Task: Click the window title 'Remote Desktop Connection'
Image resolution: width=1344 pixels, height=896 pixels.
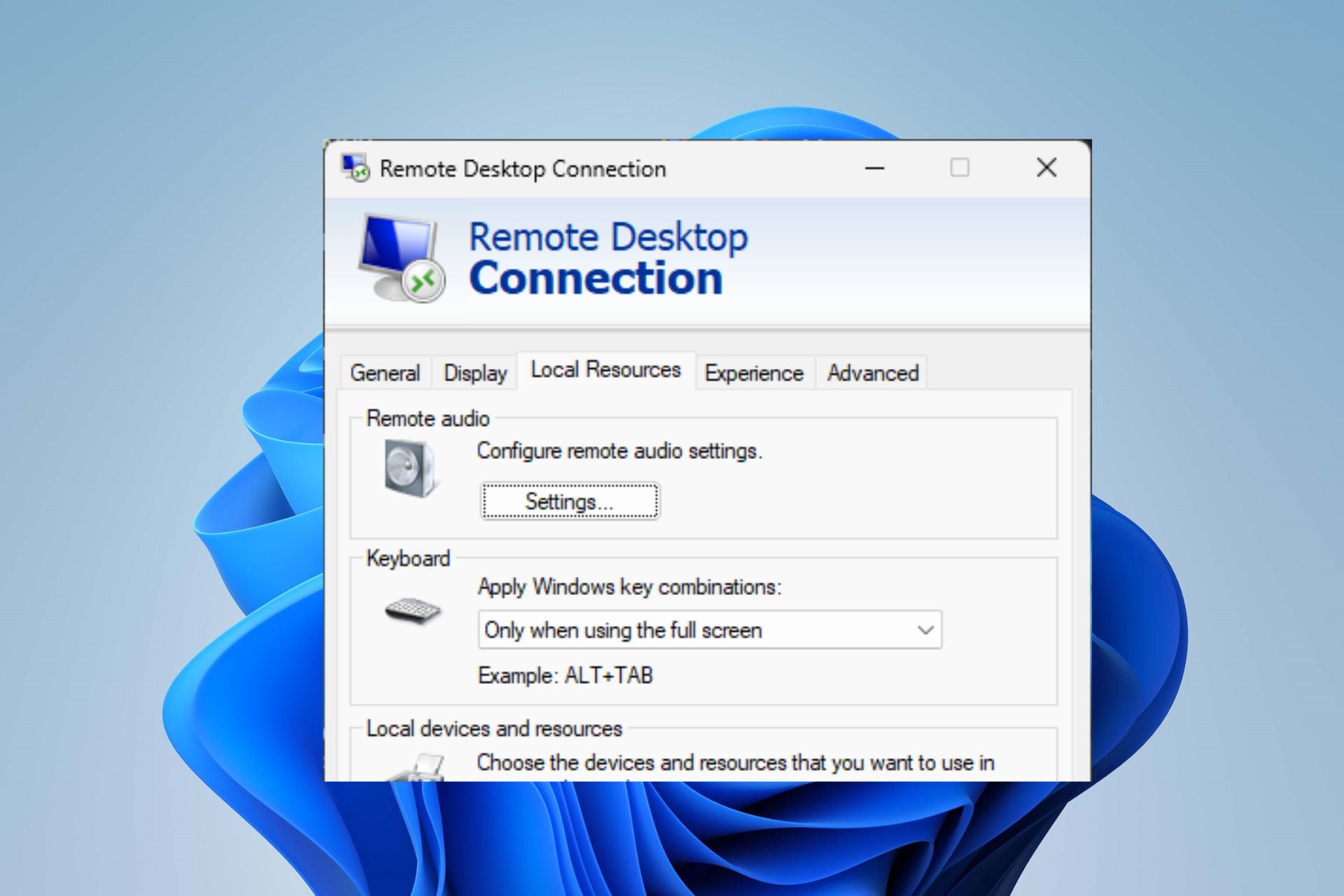Action: (x=523, y=169)
